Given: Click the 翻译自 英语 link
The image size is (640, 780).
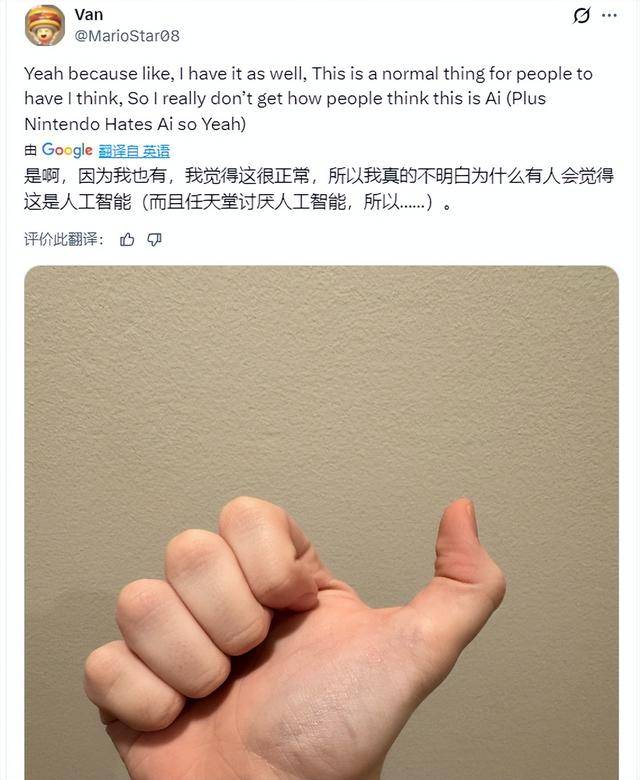Looking at the screenshot, I should pos(134,151).
